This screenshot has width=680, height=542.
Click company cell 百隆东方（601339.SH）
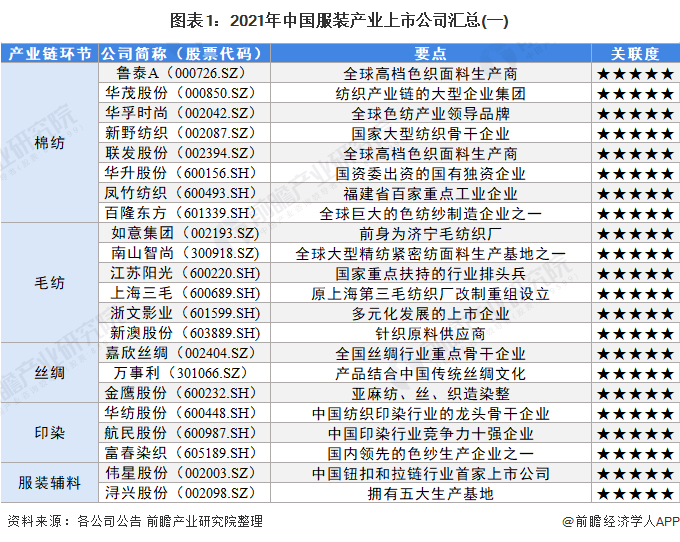(x=184, y=213)
